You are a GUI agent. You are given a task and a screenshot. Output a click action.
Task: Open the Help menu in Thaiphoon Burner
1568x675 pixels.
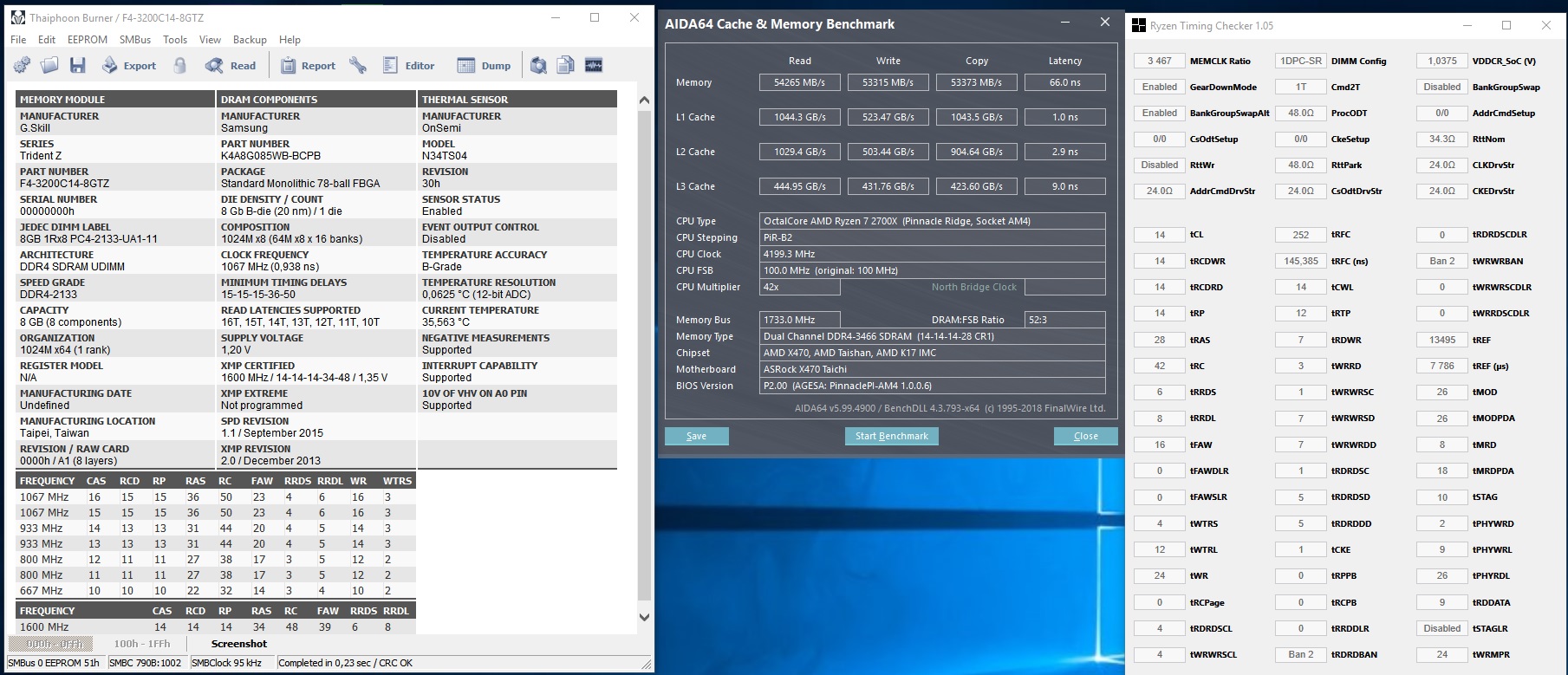point(290,40)
